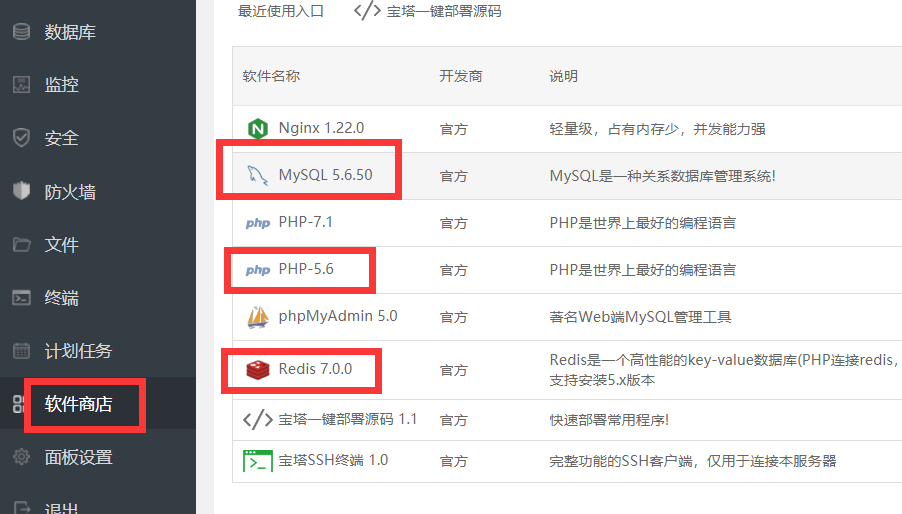Click 官方 in the phpMyAdmin row
The image size is (902, 514).
click(x=453, y=318)
